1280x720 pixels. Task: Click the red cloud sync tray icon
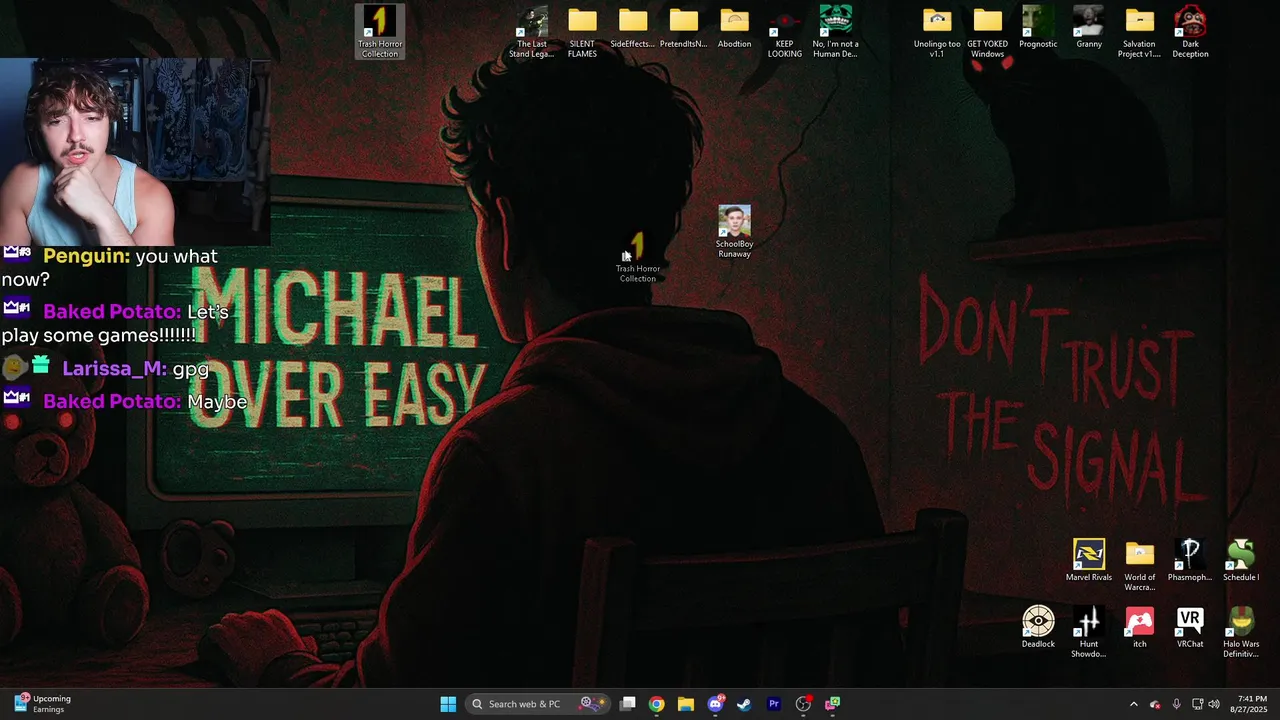coord(1155,704)
